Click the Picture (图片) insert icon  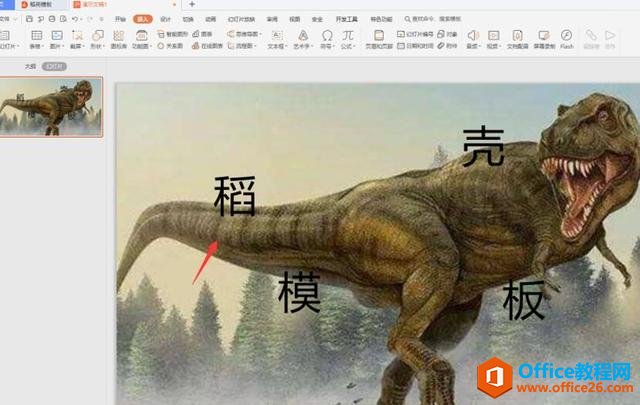[58, 35]
